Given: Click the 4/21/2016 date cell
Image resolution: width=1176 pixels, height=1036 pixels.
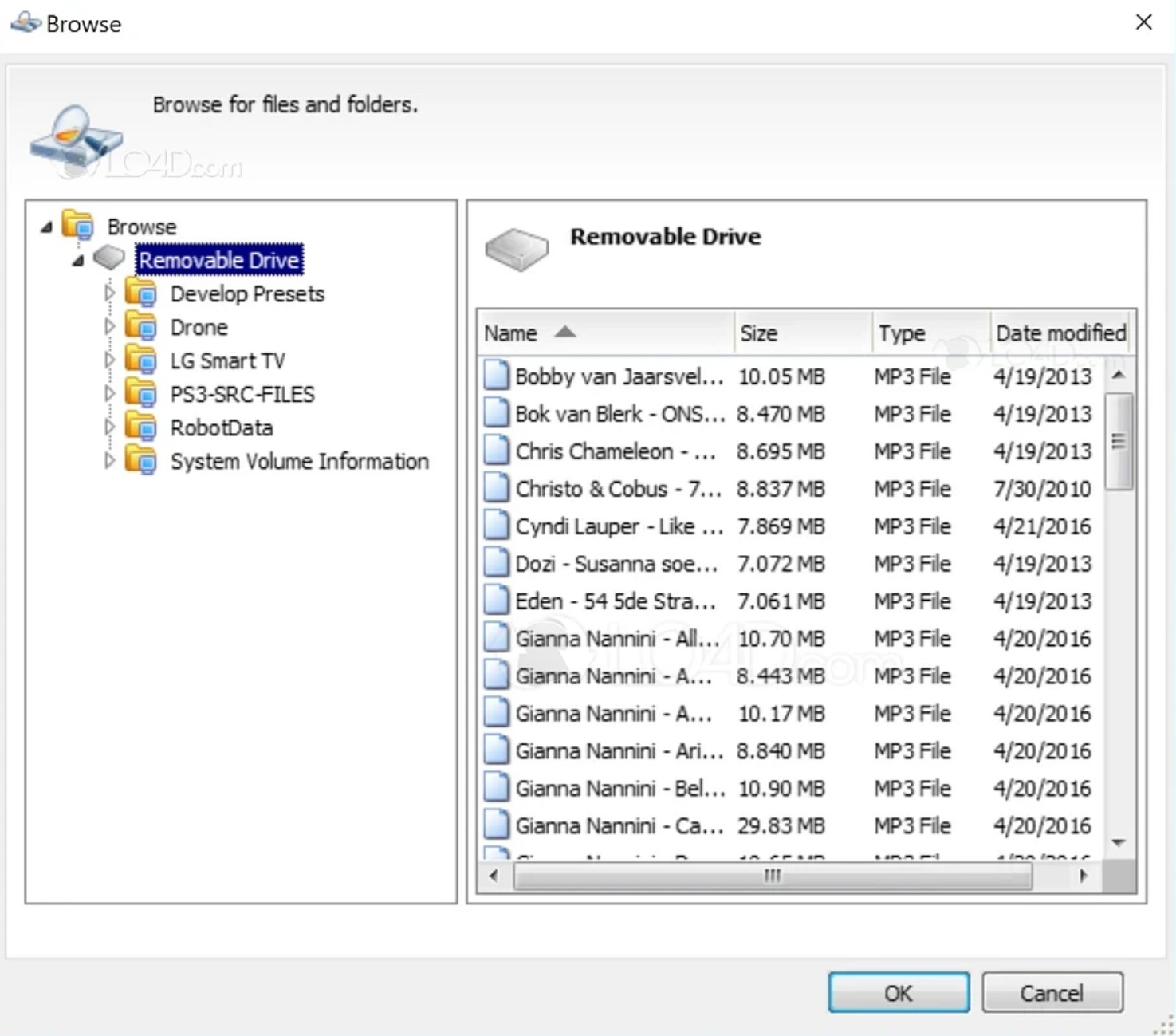Looking at the screenshot, I should click(1042, 526).
